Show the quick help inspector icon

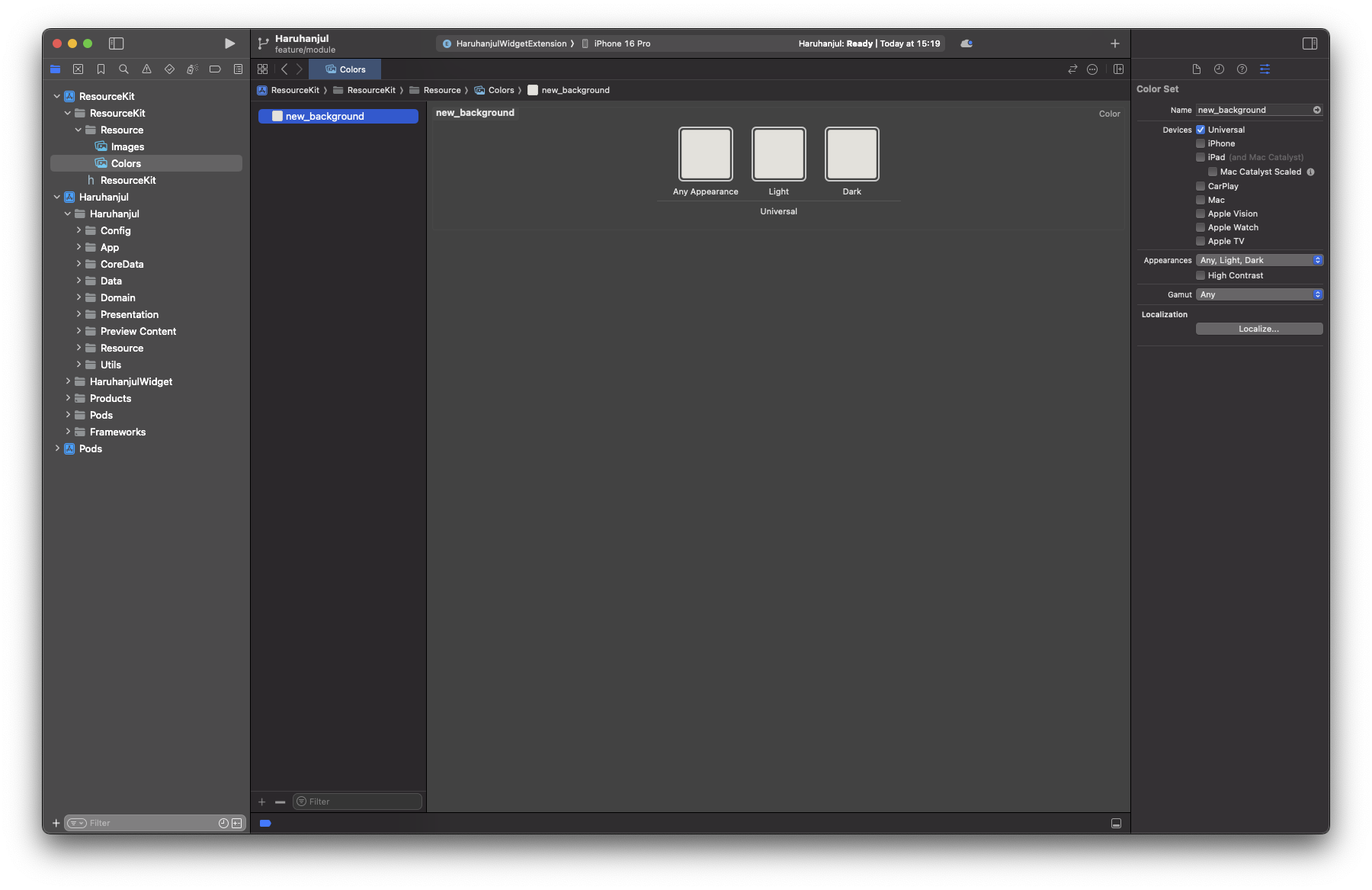1242,69
